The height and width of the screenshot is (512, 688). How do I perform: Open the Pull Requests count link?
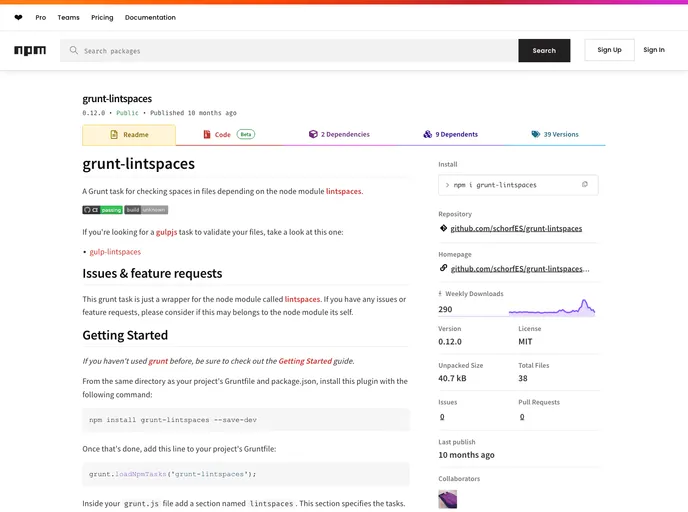click(522, 417)
